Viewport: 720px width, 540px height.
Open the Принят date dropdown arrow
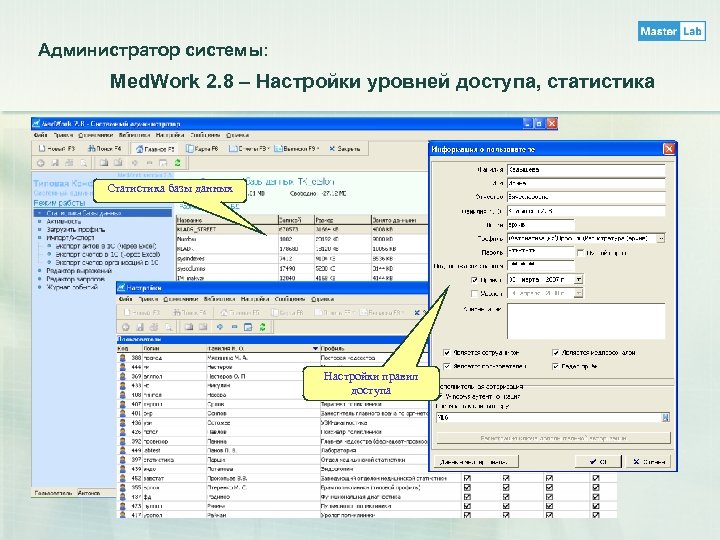[579, 279]
